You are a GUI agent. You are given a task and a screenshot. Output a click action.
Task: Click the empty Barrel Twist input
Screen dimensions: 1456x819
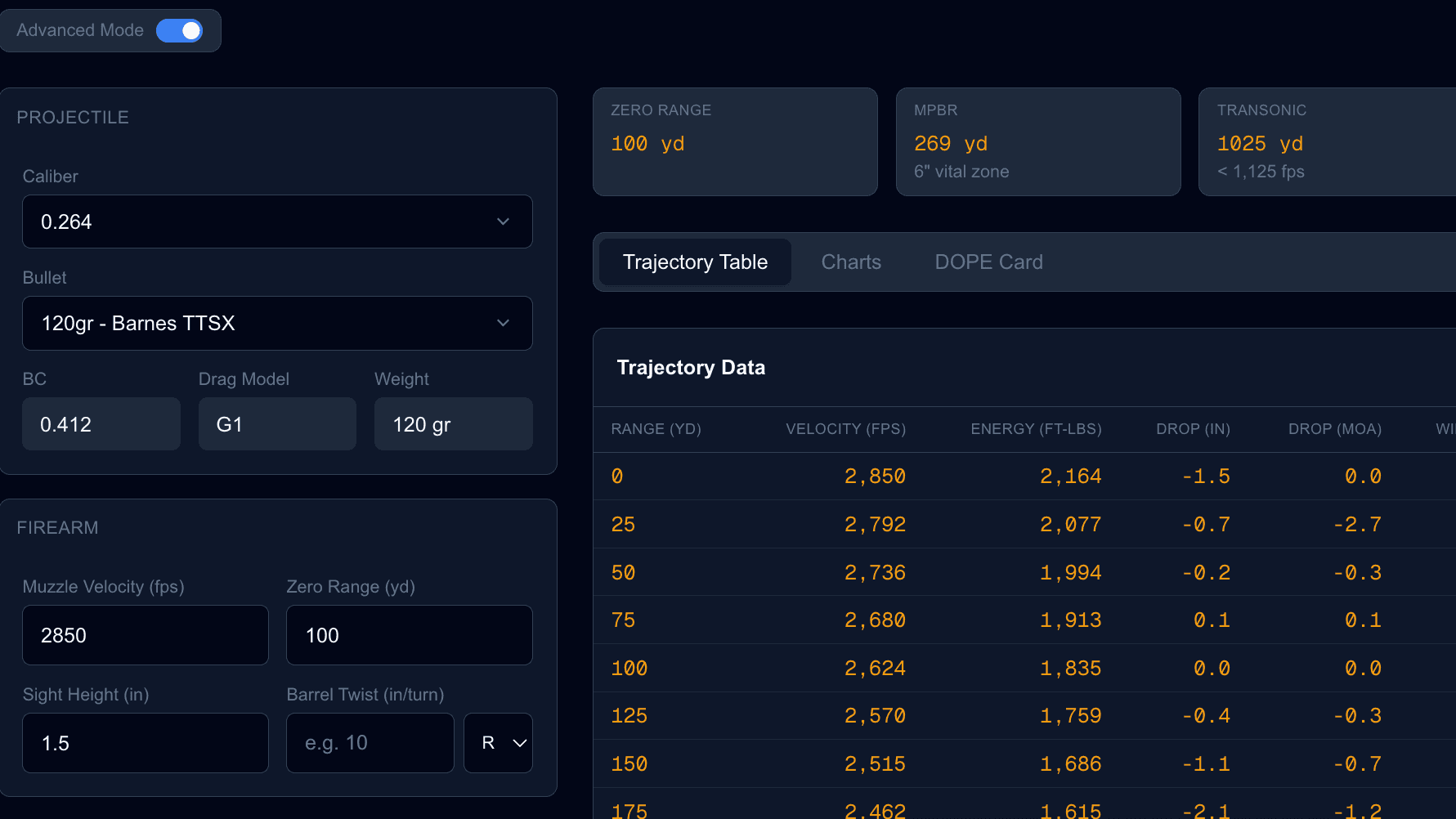(x=370, y=742)
